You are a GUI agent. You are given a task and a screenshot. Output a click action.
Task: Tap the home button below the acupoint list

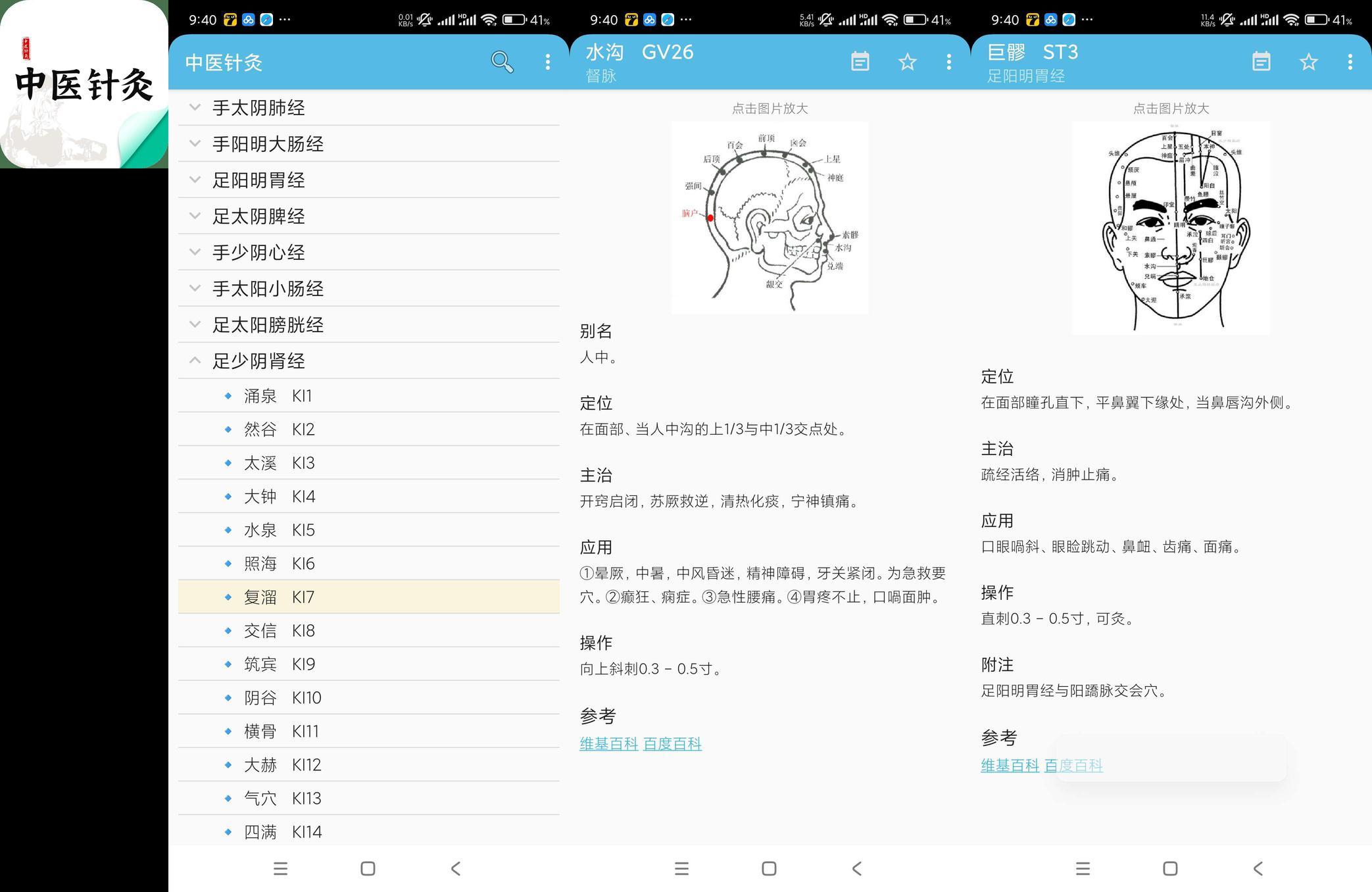click(368, 868)
